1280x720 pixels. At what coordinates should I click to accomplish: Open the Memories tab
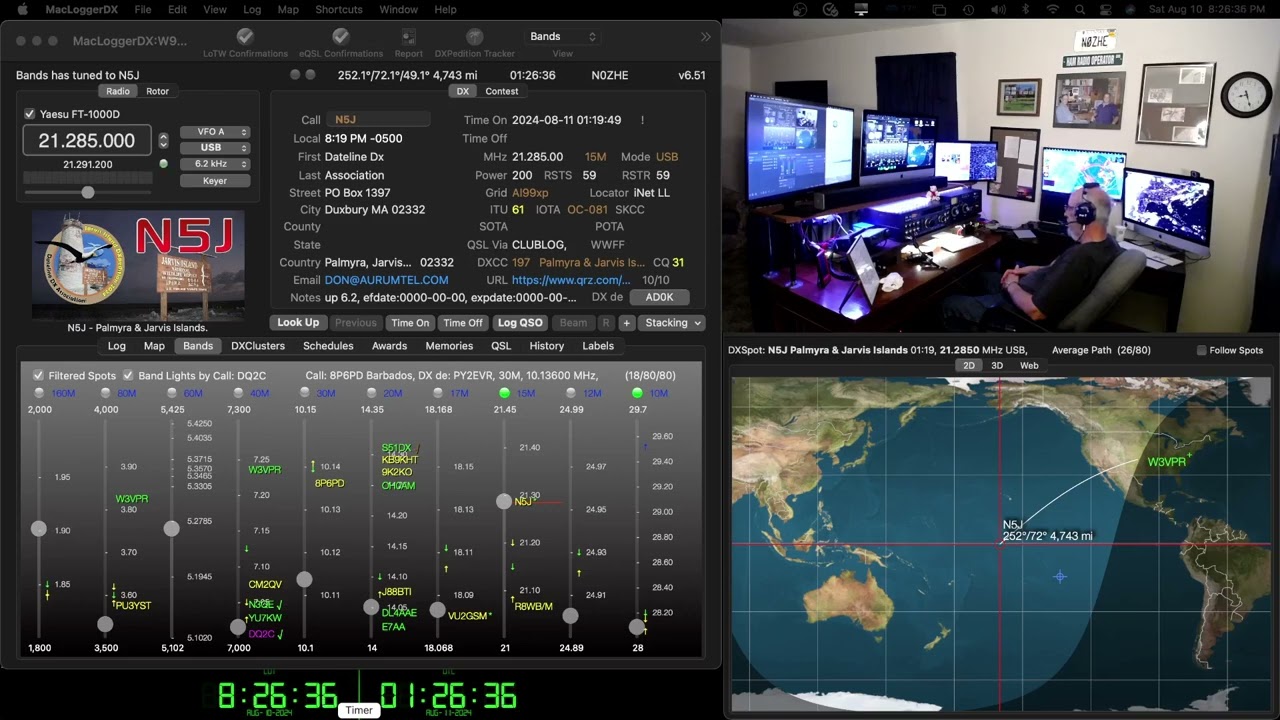449,346
